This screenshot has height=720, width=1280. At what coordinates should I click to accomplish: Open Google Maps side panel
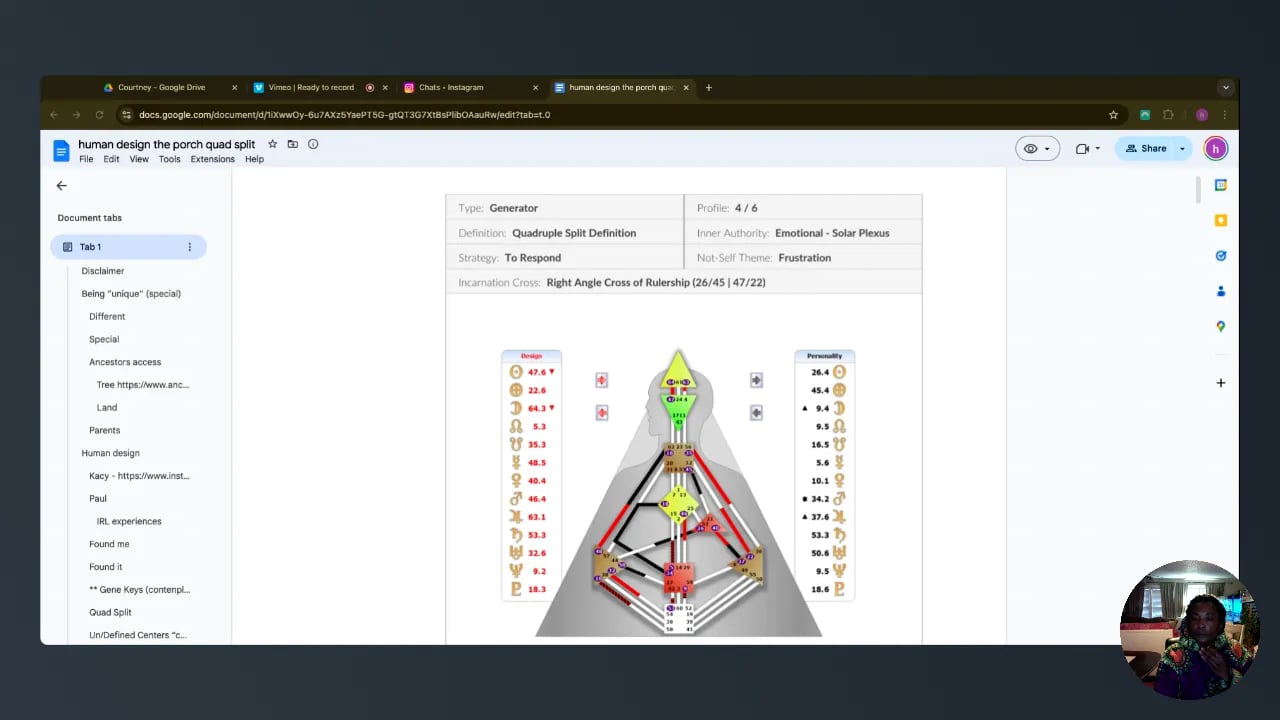pos(1220,326)
